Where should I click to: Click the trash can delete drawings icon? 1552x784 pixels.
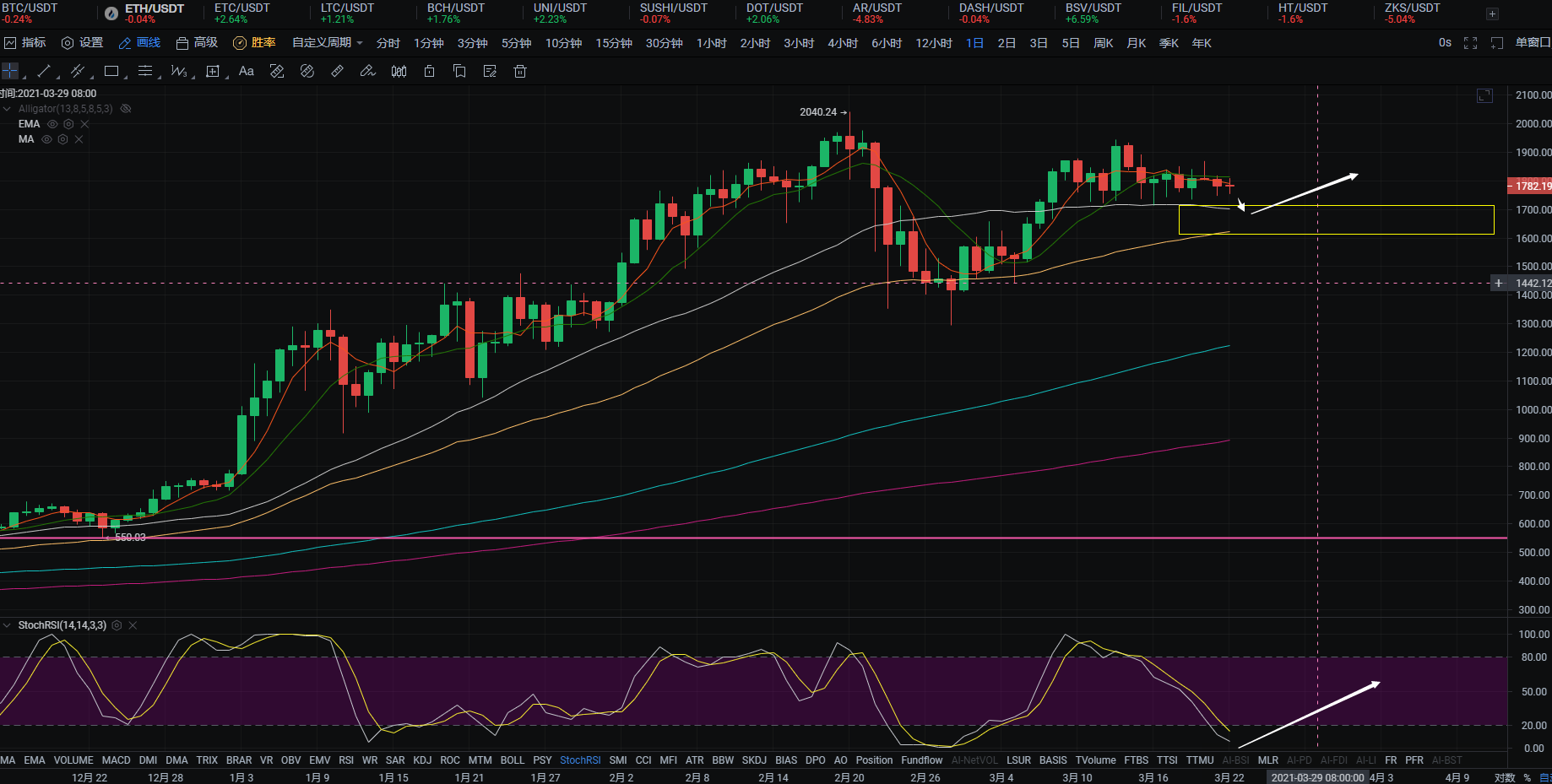tap(520, 72)
